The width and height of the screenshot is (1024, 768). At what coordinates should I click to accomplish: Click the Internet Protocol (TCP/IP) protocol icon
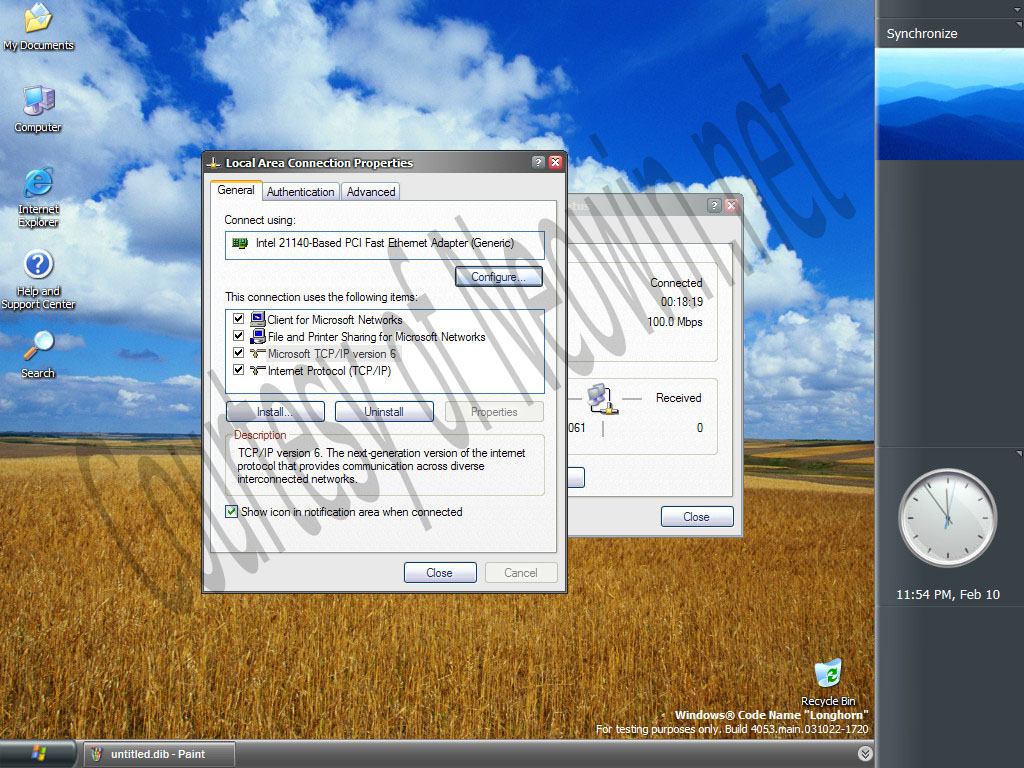(257, 370)
